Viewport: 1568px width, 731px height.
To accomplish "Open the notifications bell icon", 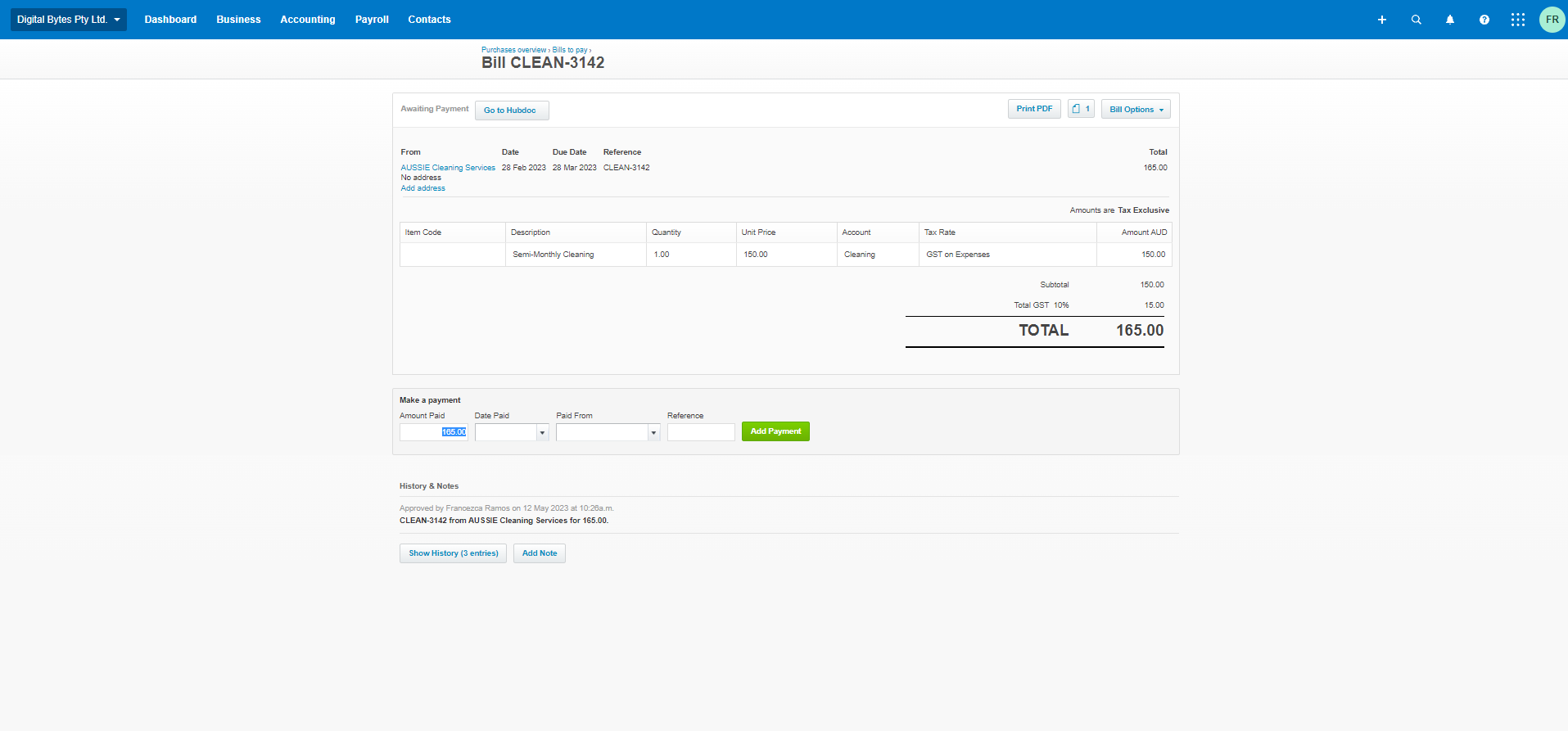I will coord(1450,20).
